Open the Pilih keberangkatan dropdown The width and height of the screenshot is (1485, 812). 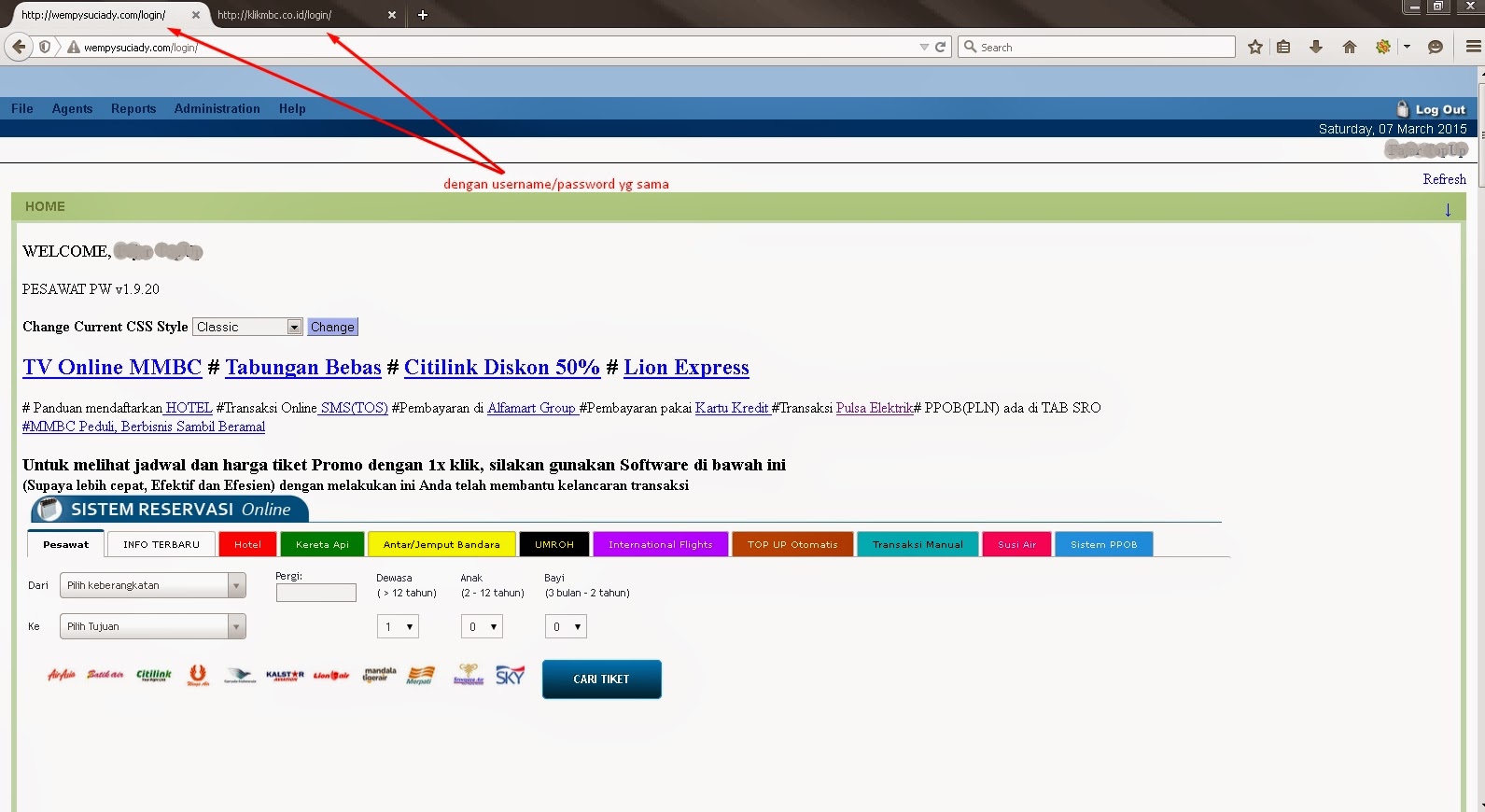153,585
